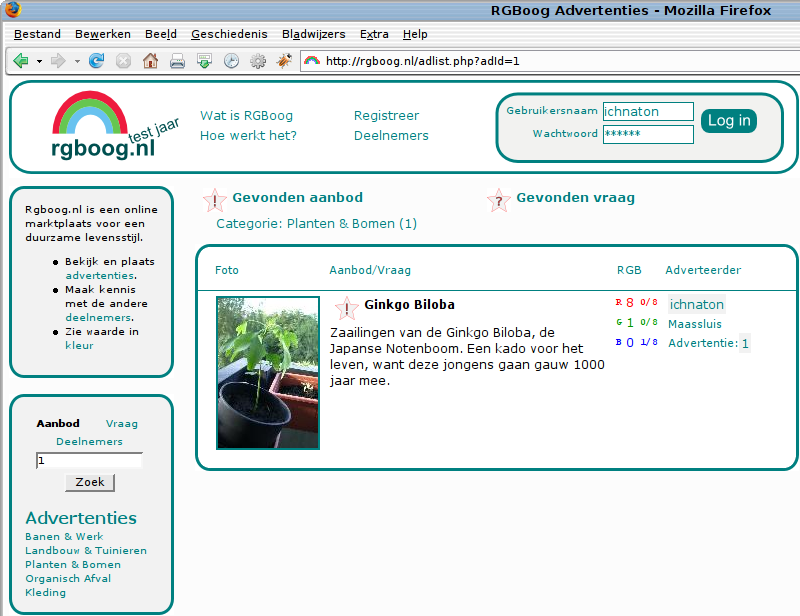This screenshot has width=800, height=616.
Task: Open the Bestand menu
Action: 37,34
